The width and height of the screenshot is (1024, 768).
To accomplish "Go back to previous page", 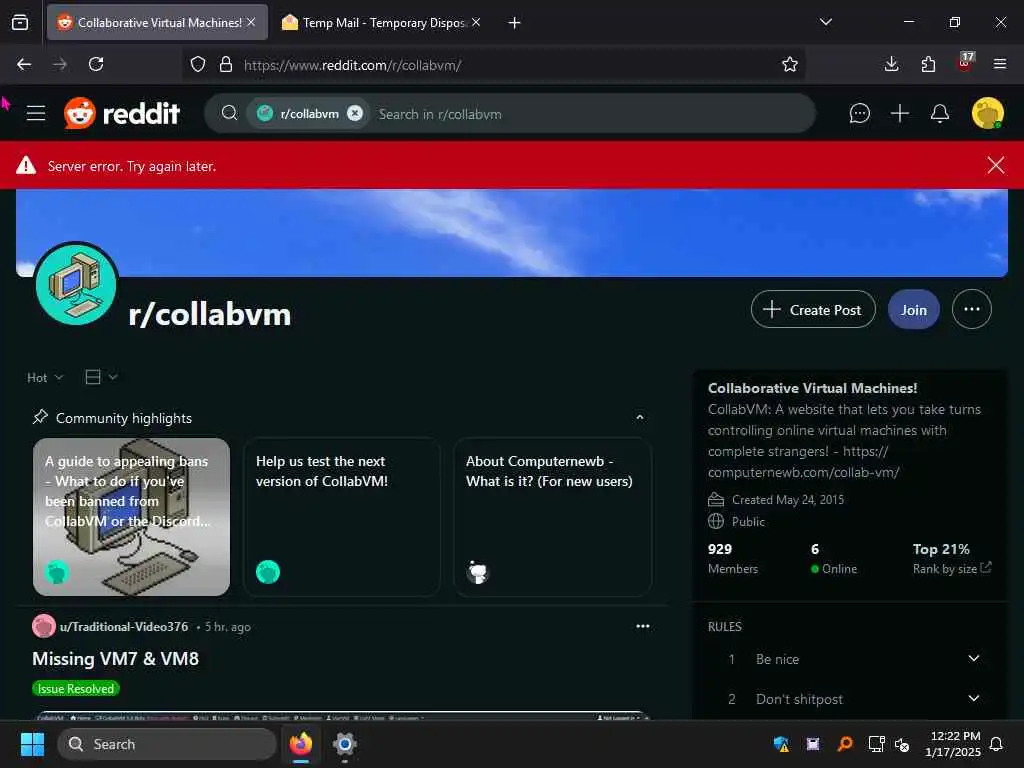I will 24,64.
